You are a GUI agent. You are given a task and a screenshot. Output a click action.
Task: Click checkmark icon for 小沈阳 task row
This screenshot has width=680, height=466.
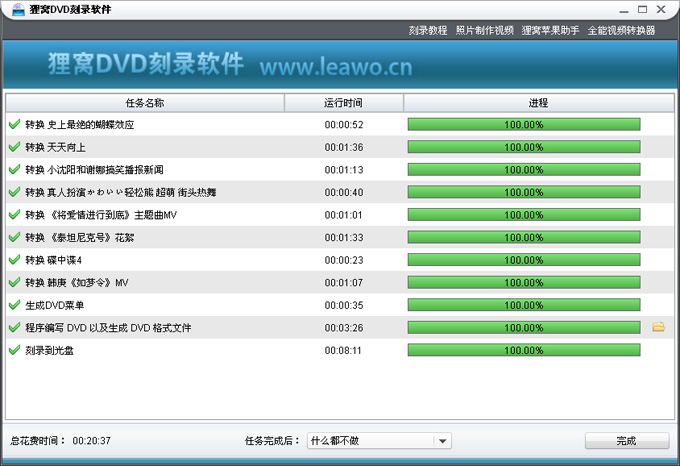tap(14, 169)
